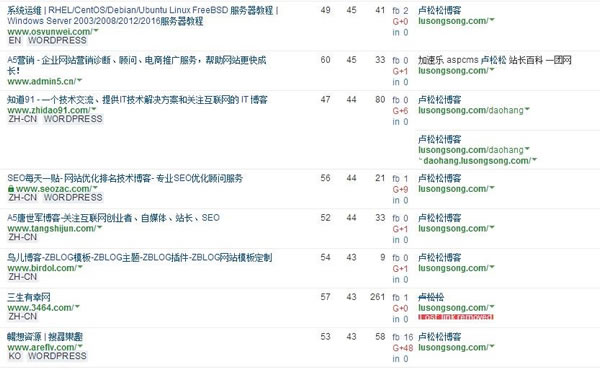Open the 系统运维 RHEL/CentOS server tutorial title link
Screen dimensions: 600x370
pyautogui.click(x=143, y=16)
